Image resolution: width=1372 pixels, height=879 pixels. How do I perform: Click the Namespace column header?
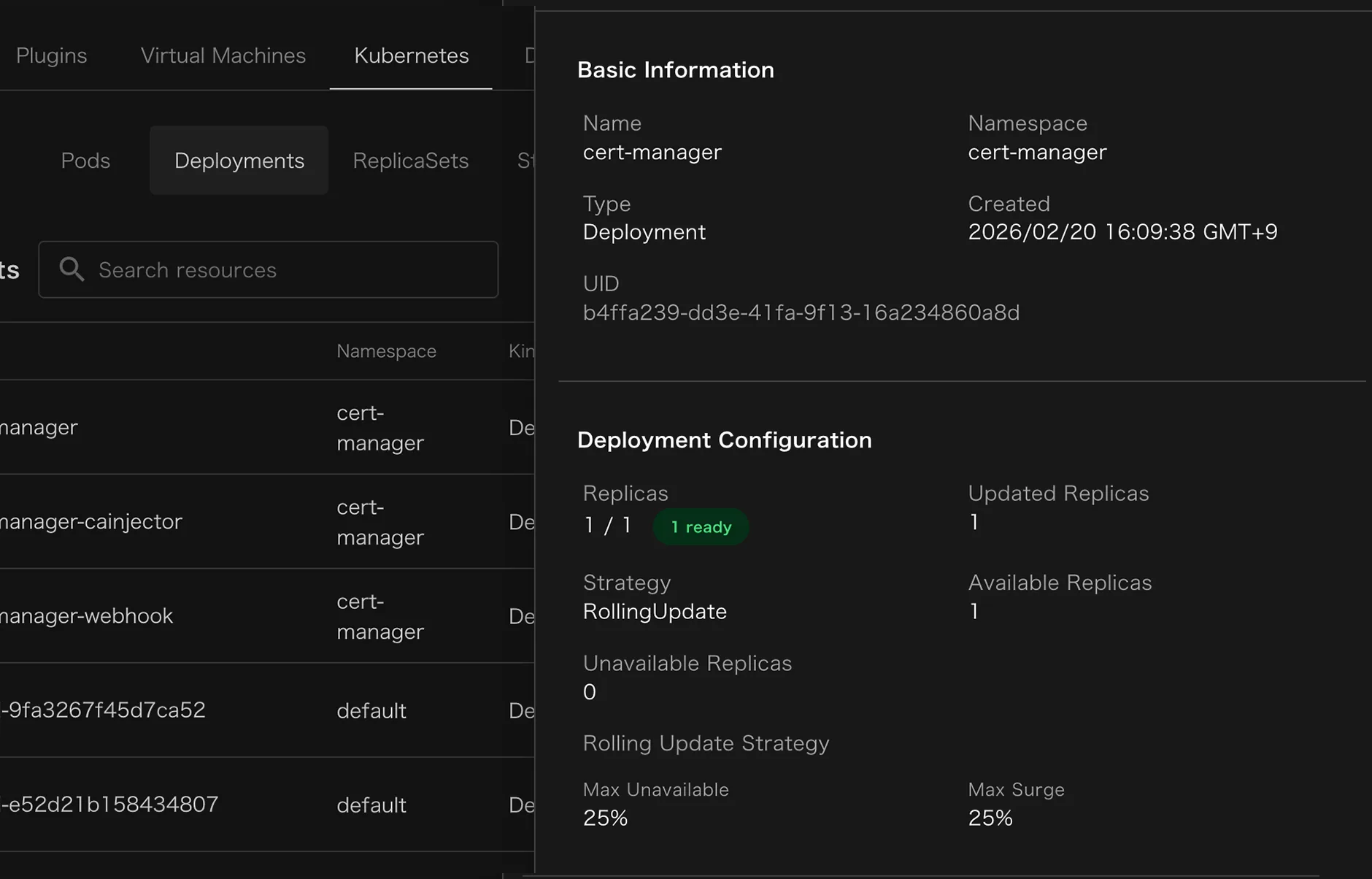(x=386, y=351)
